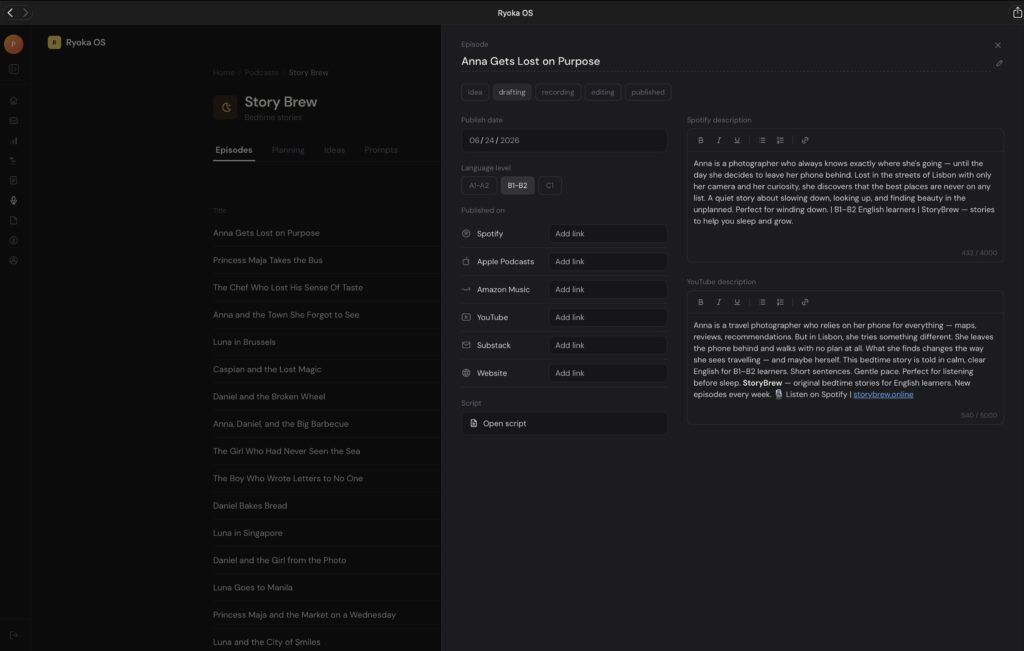Apply bold in Spotify description toolbar
1024x651 pixels.
coord(701,140)
